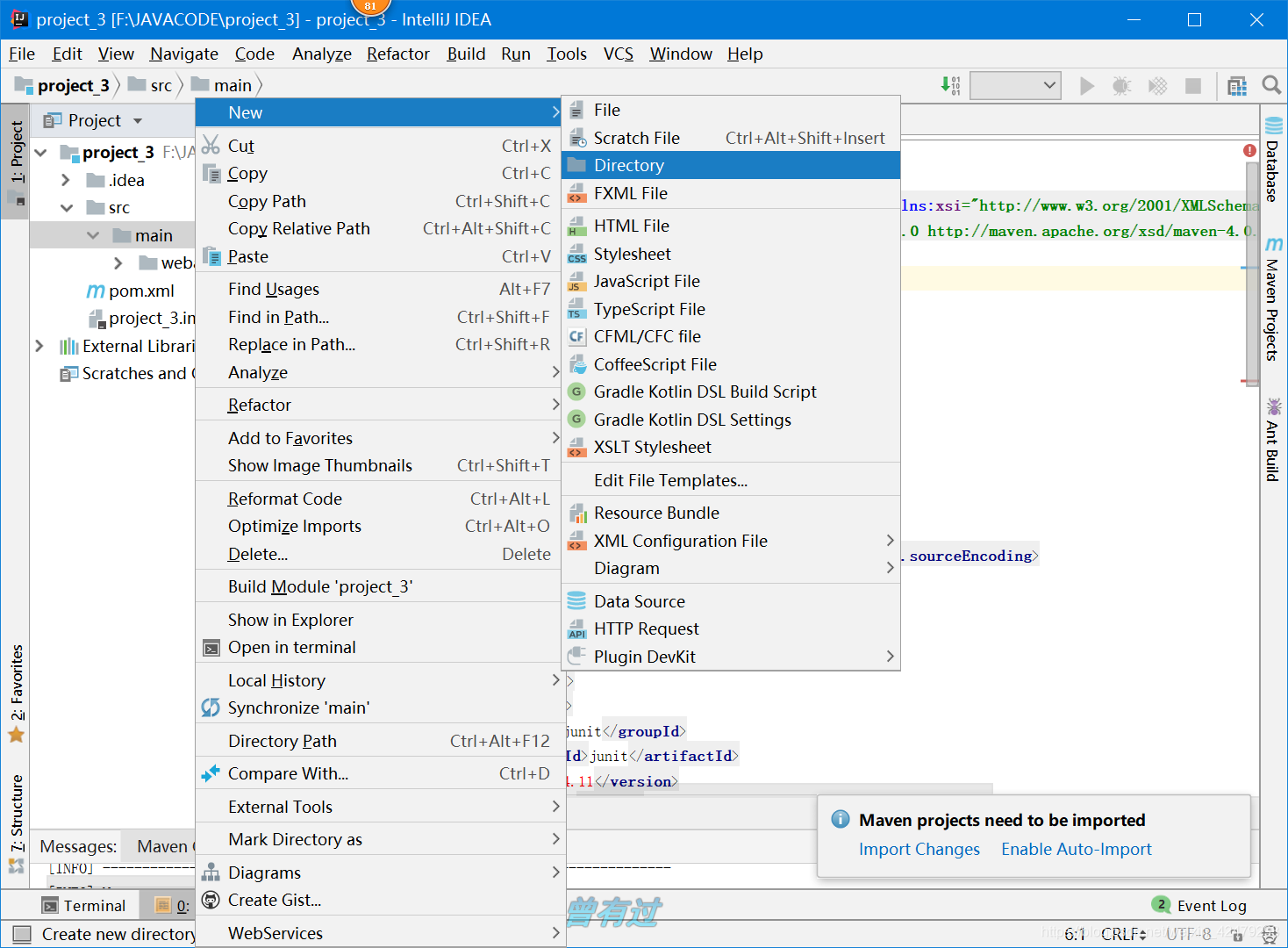Collapse the src folder tree node
1288x948 pixels.
pyautogui.click(x=67, y=208)
